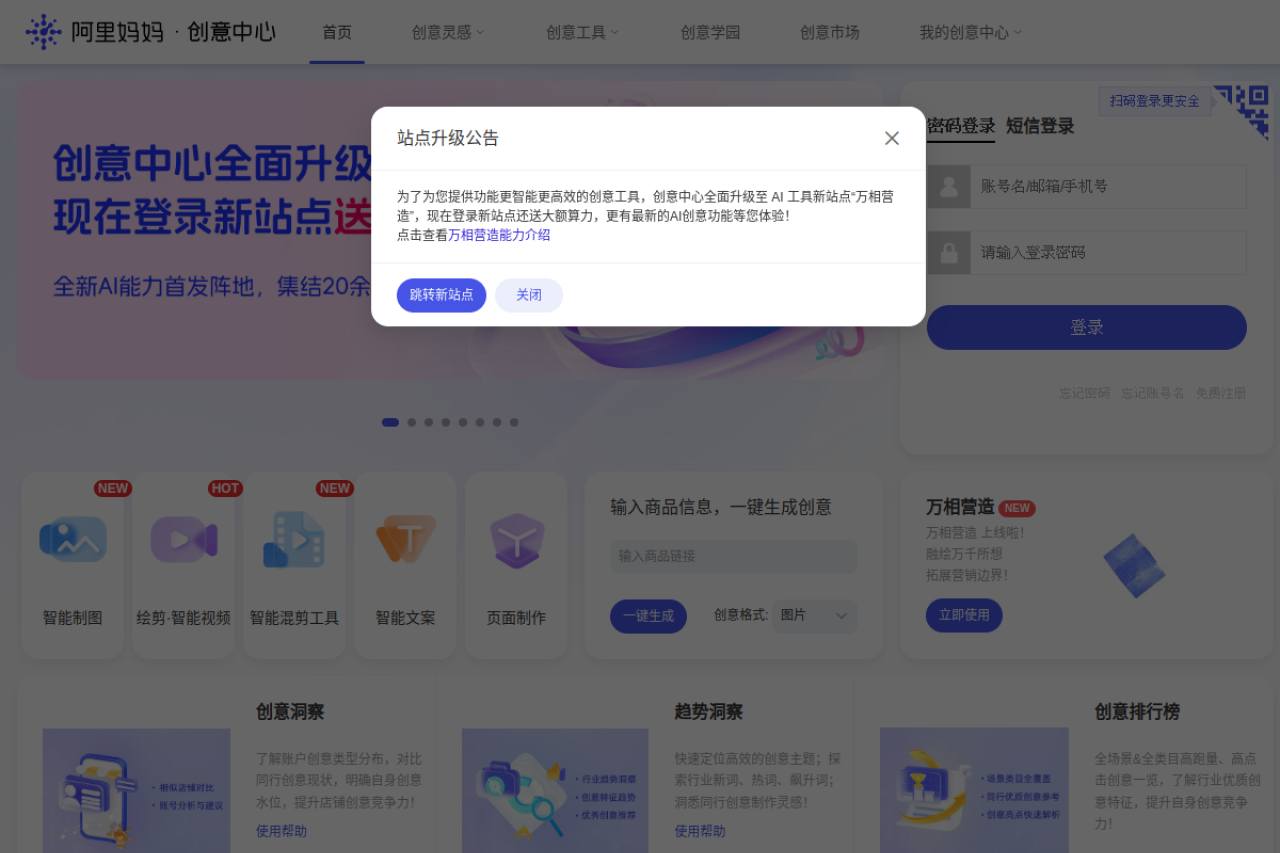The height and width of the screenshot is (853, 1280).
Task: Open the 创意格式 图片 dropdown
Action: [815, 616]
